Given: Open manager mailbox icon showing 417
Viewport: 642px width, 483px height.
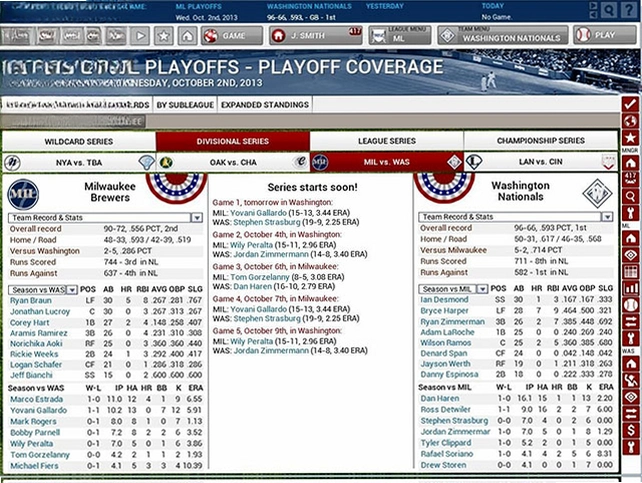Looking at the screenshot, I should click(631, 179).
